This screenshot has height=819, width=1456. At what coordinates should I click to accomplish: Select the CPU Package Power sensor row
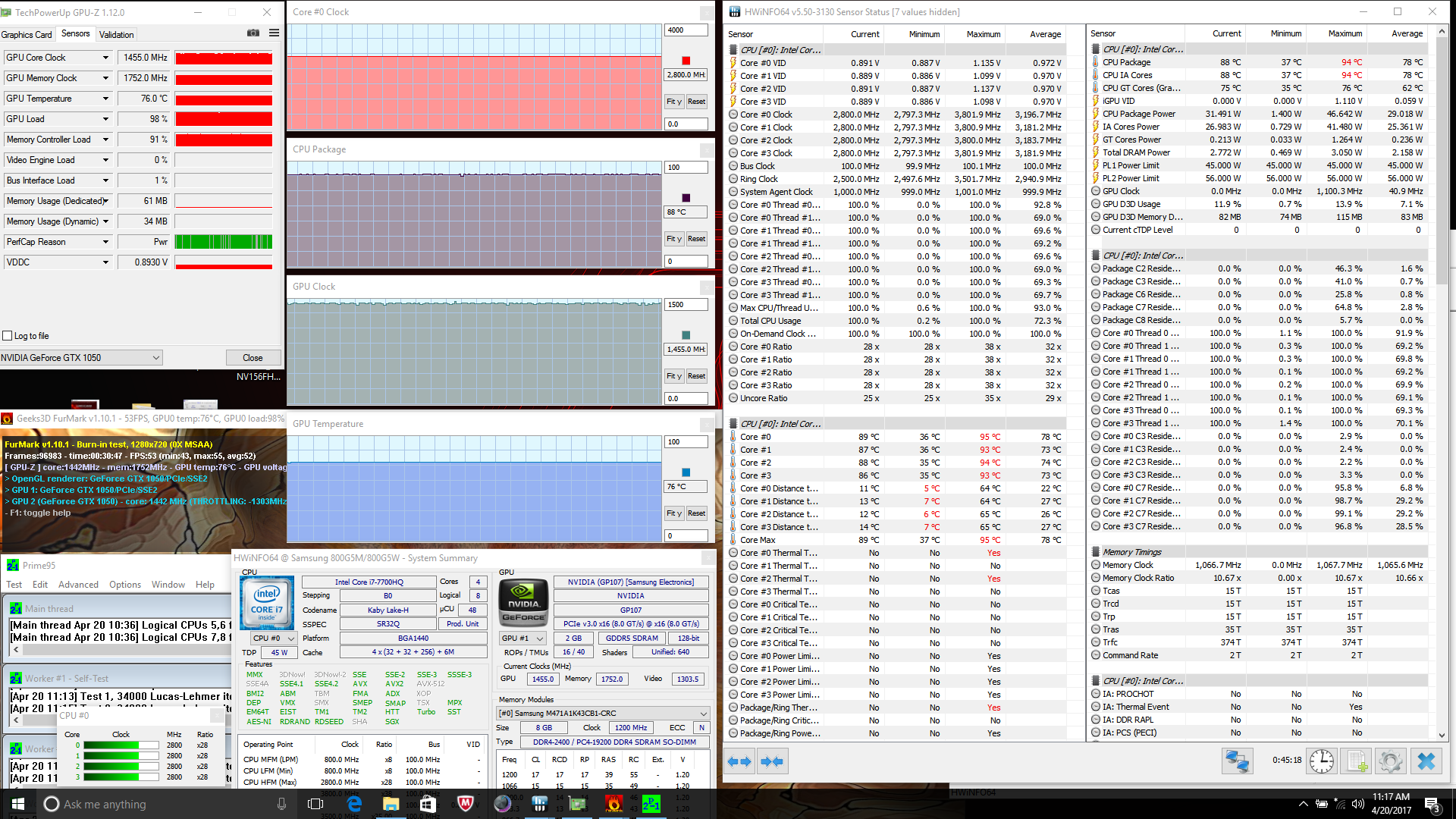[1258, 114]
